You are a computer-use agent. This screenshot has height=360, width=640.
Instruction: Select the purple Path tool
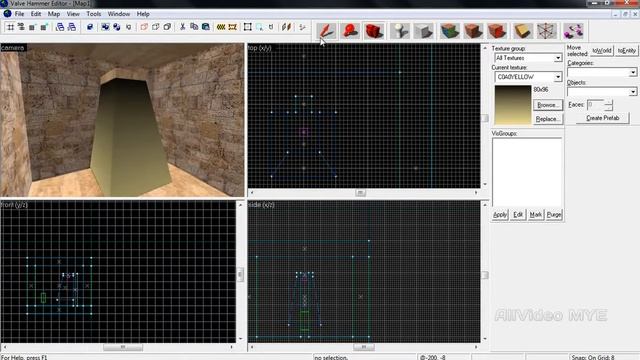click(573, 31)
